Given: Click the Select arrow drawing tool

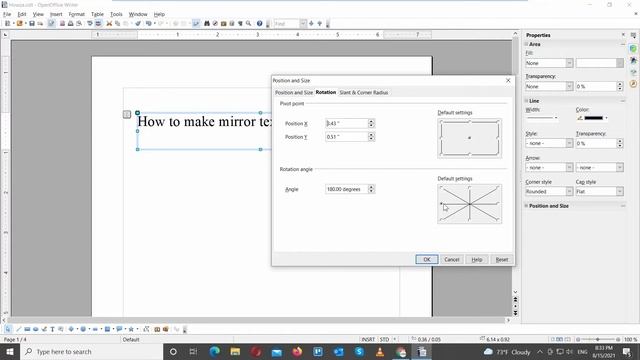Looking at the screenshot, I should [8, 329].
